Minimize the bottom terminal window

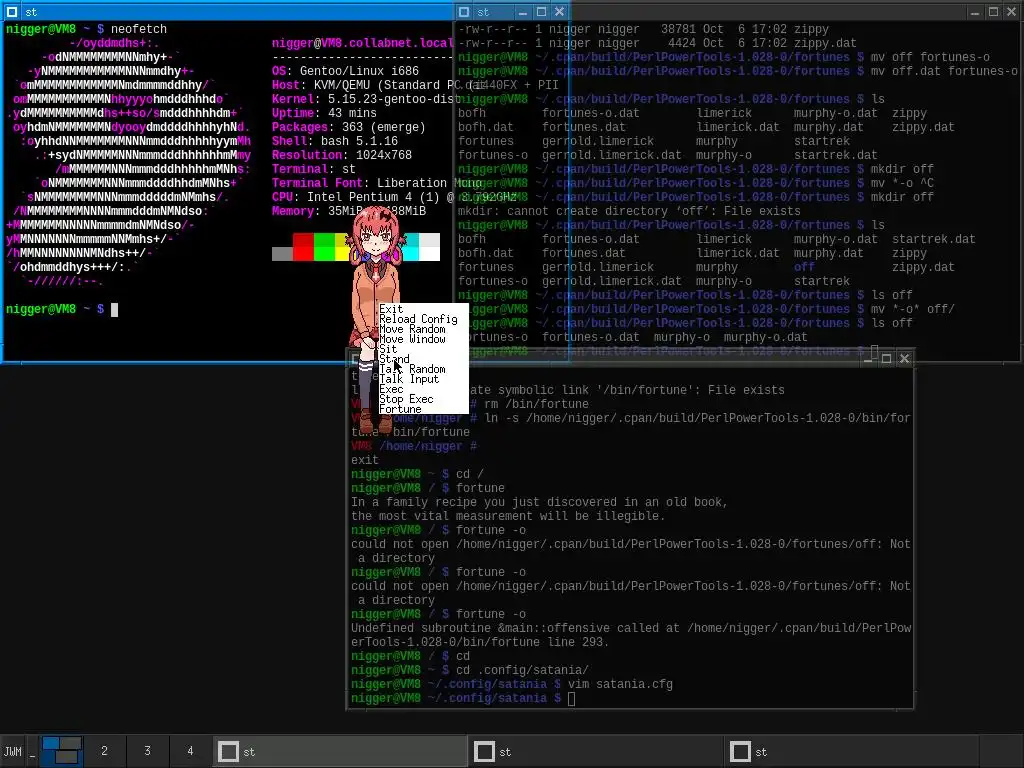(869, 359)
